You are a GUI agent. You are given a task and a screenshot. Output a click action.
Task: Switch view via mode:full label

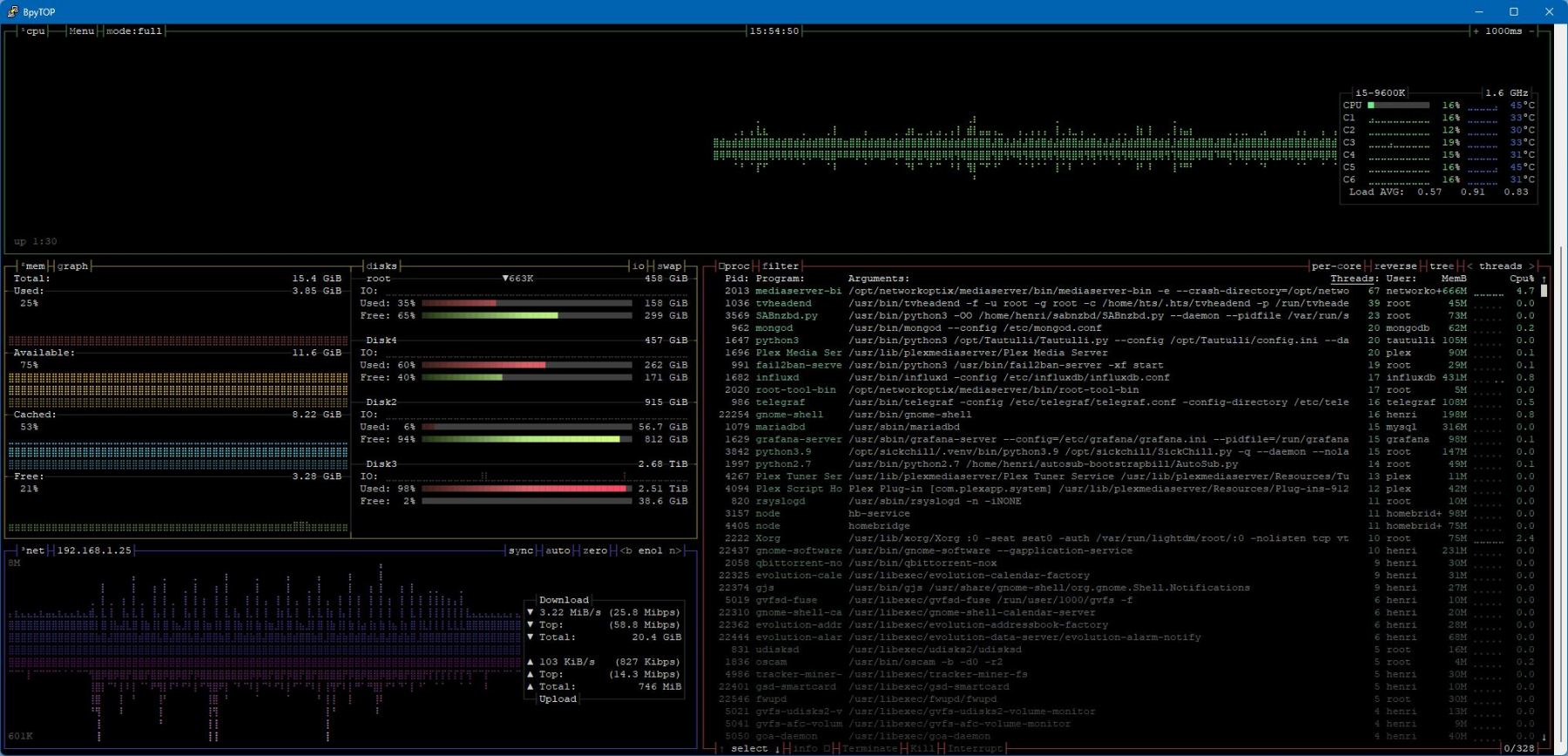coord(133,30)
